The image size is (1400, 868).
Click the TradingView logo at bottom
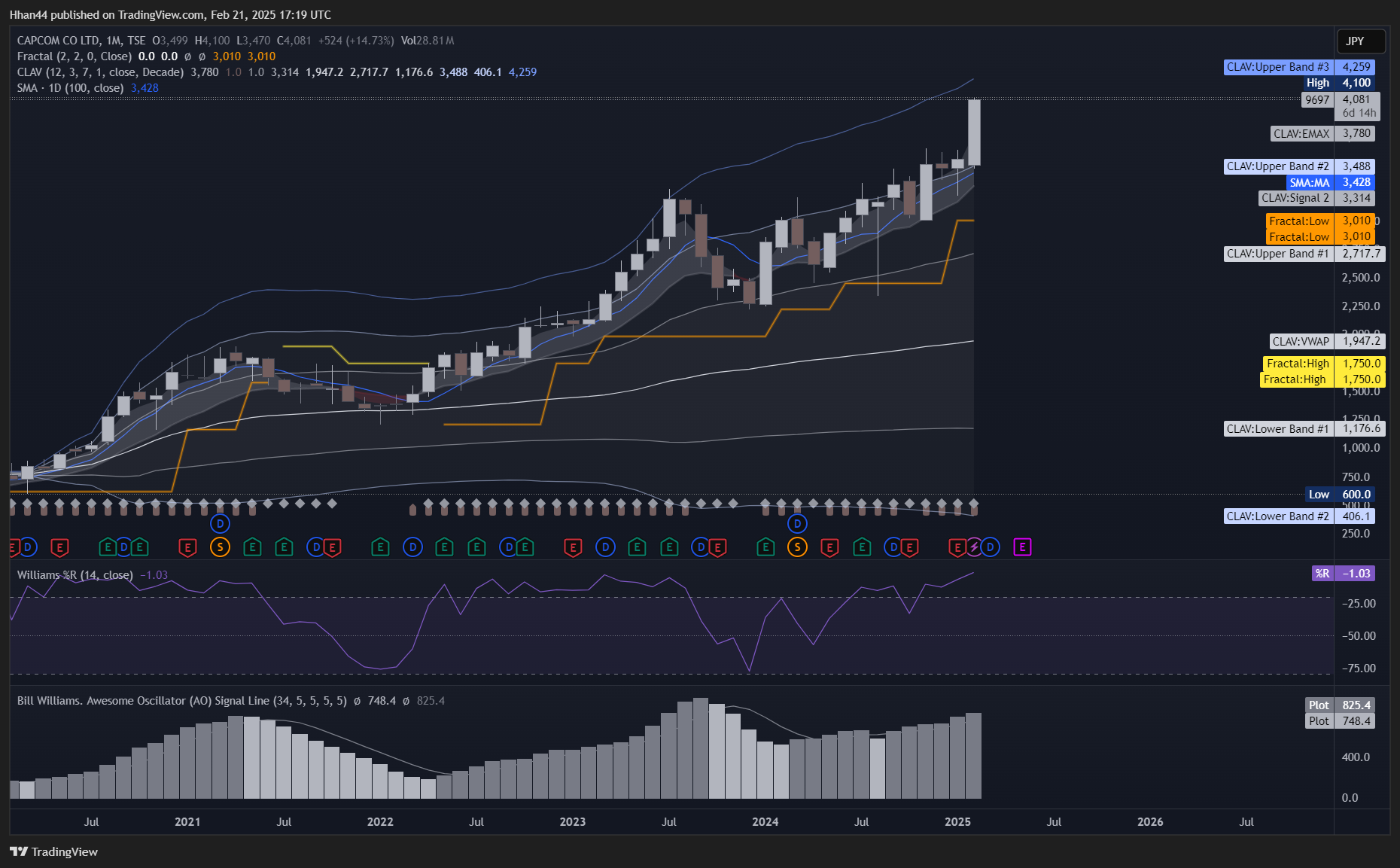pyautogui.click(x=54, y=851)
